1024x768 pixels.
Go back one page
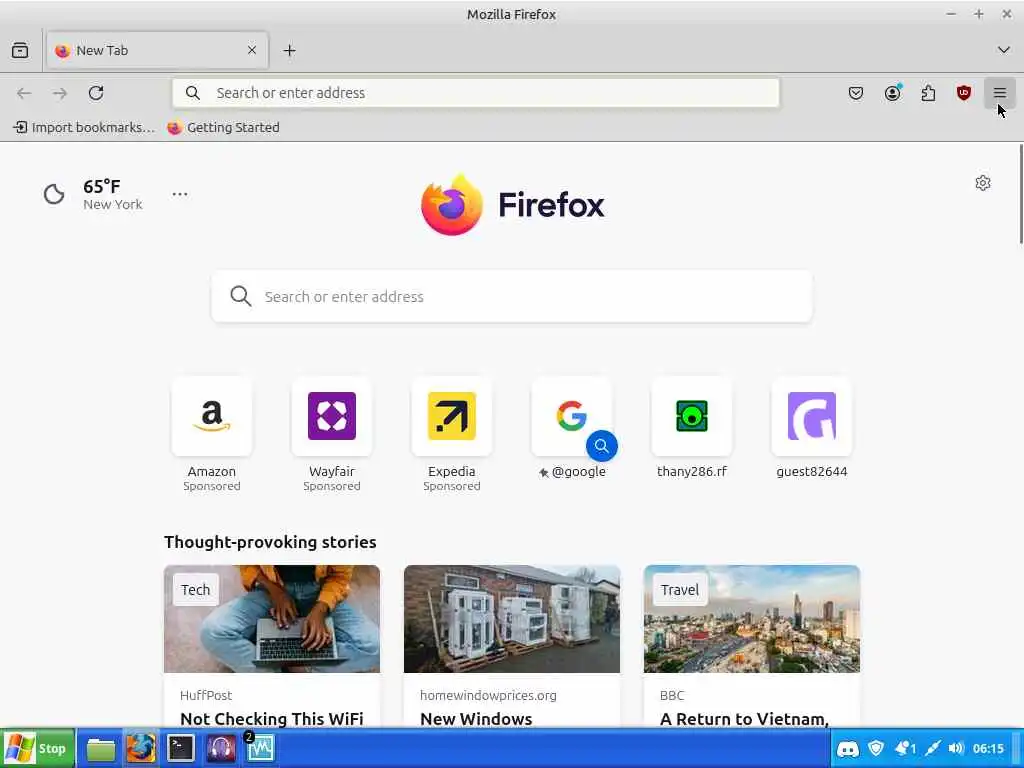[24, 93]
